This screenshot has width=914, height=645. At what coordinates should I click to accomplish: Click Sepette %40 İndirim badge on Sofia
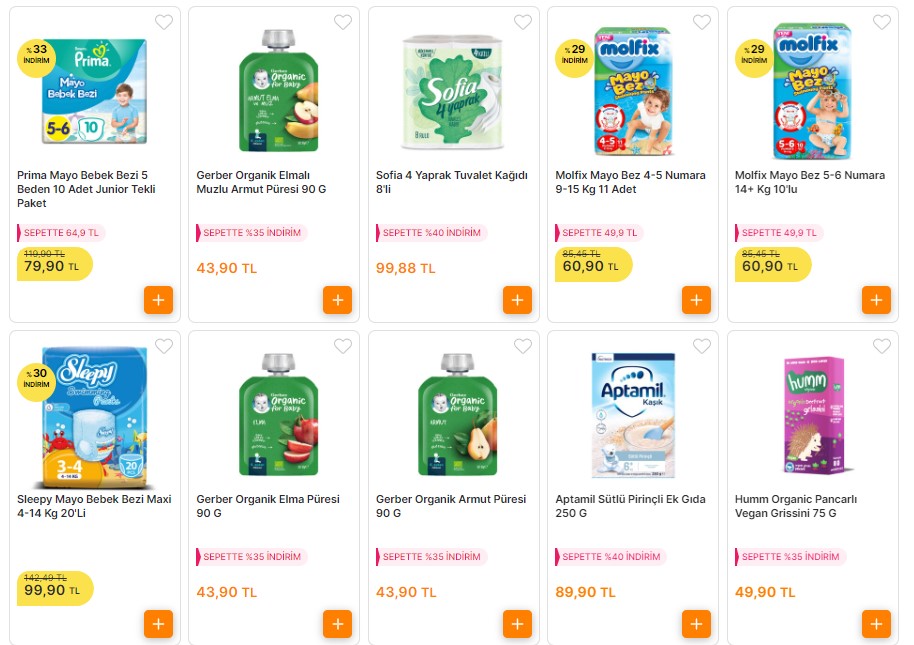click(x=431, y=233)
